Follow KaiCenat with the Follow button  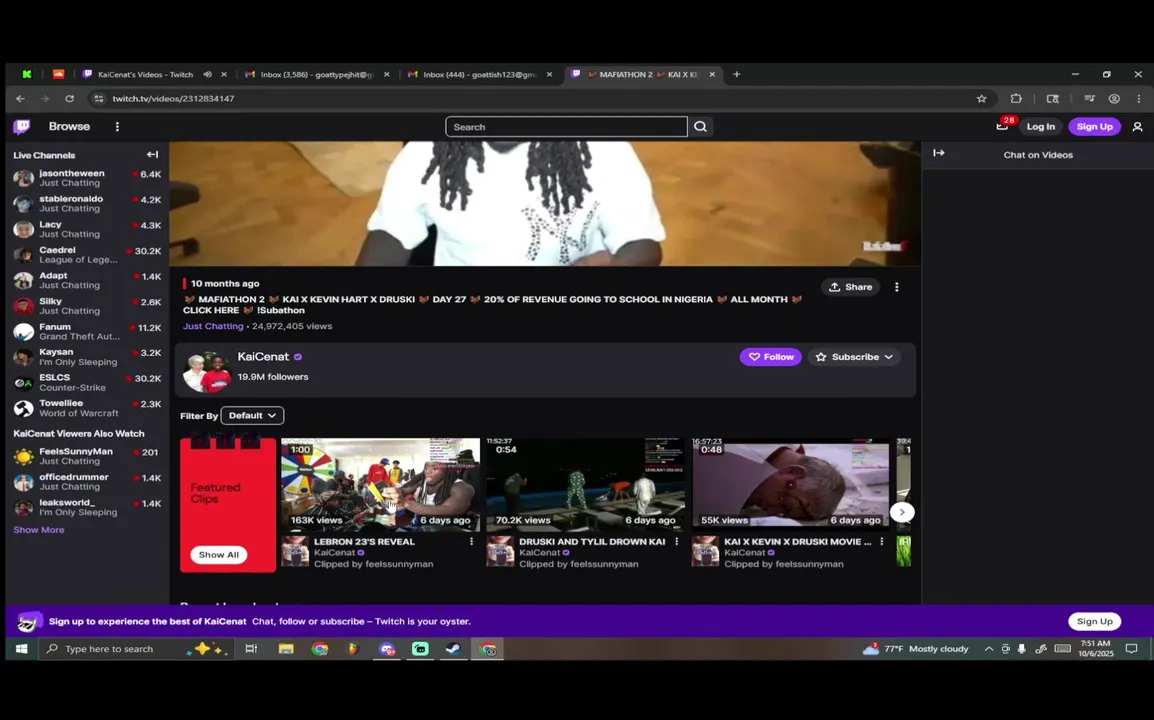click(x=771, y=356)
